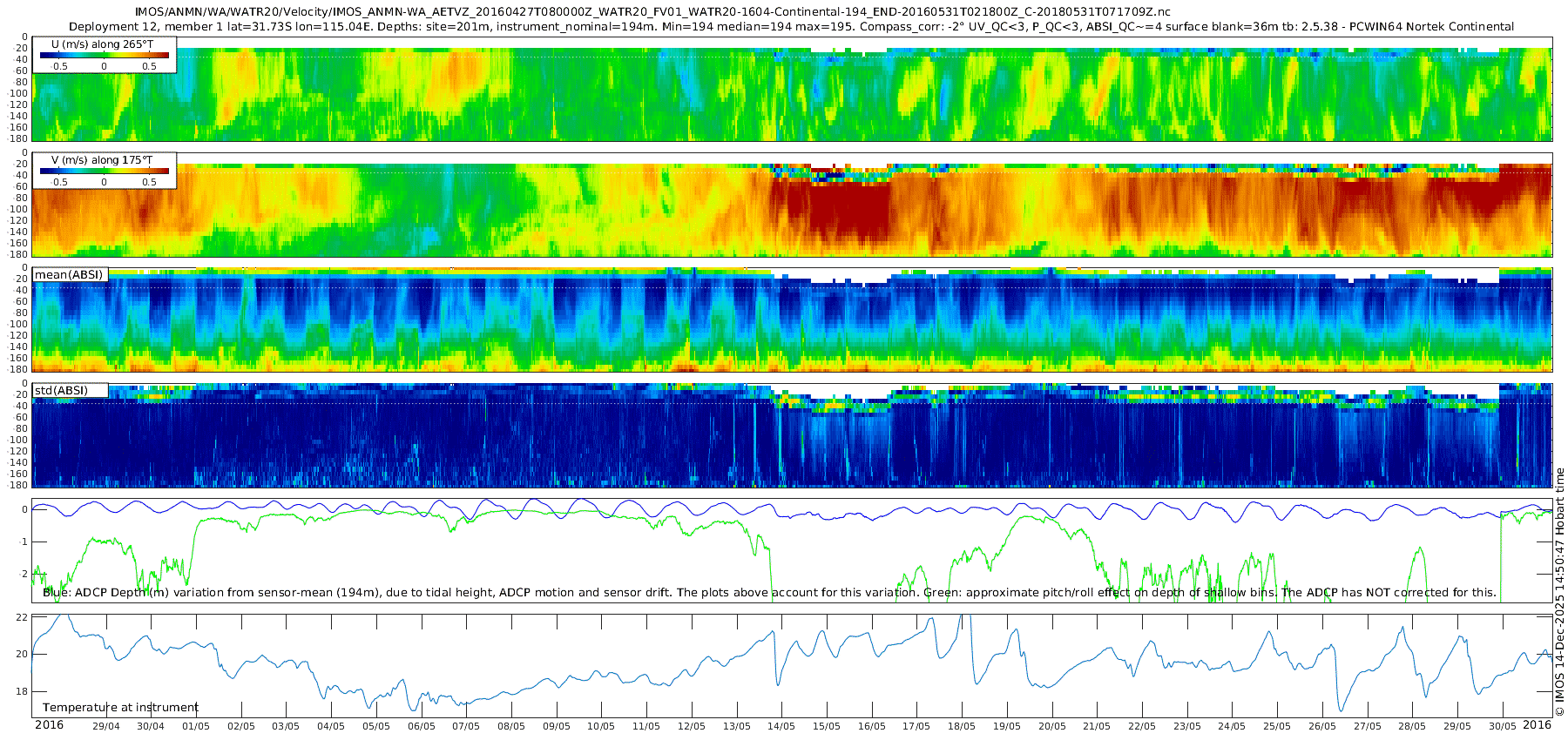Click the 12/05 date tick label
The image size is (1568, 740).
692,727
